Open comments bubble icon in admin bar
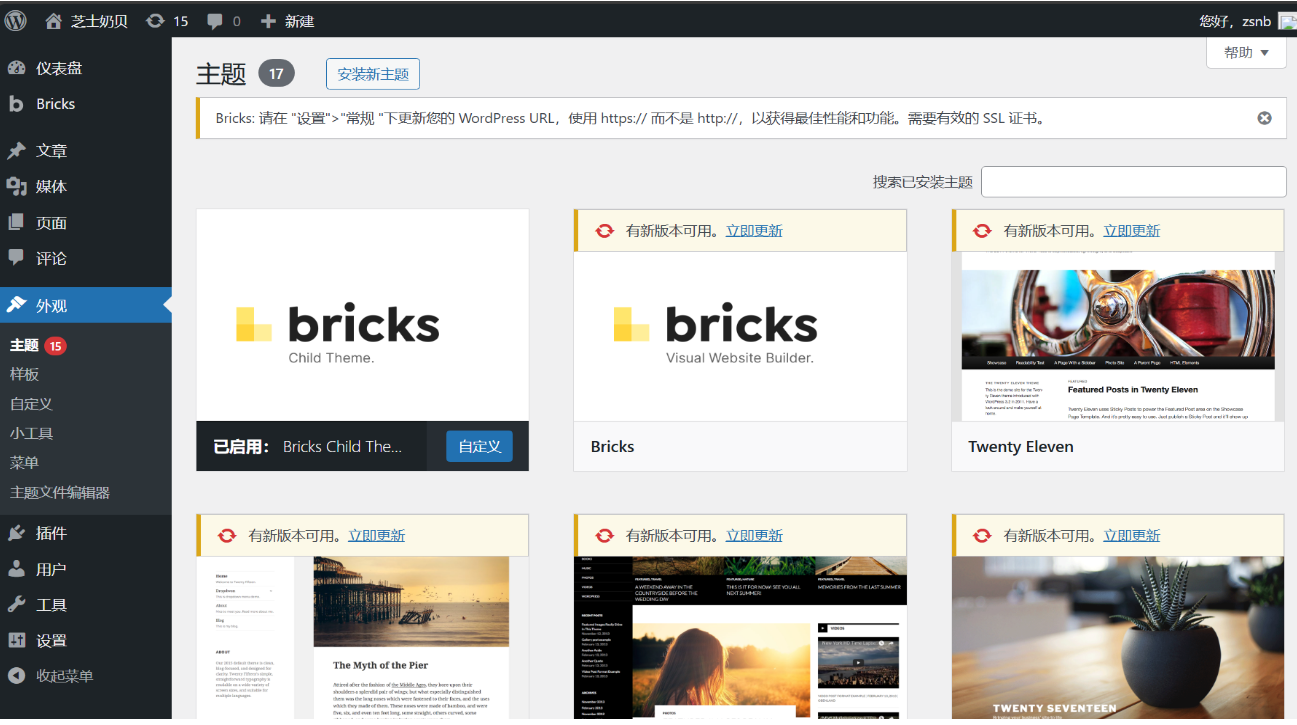The width and height of the screenshot is (1297, 725). click(x=215, y=21)
